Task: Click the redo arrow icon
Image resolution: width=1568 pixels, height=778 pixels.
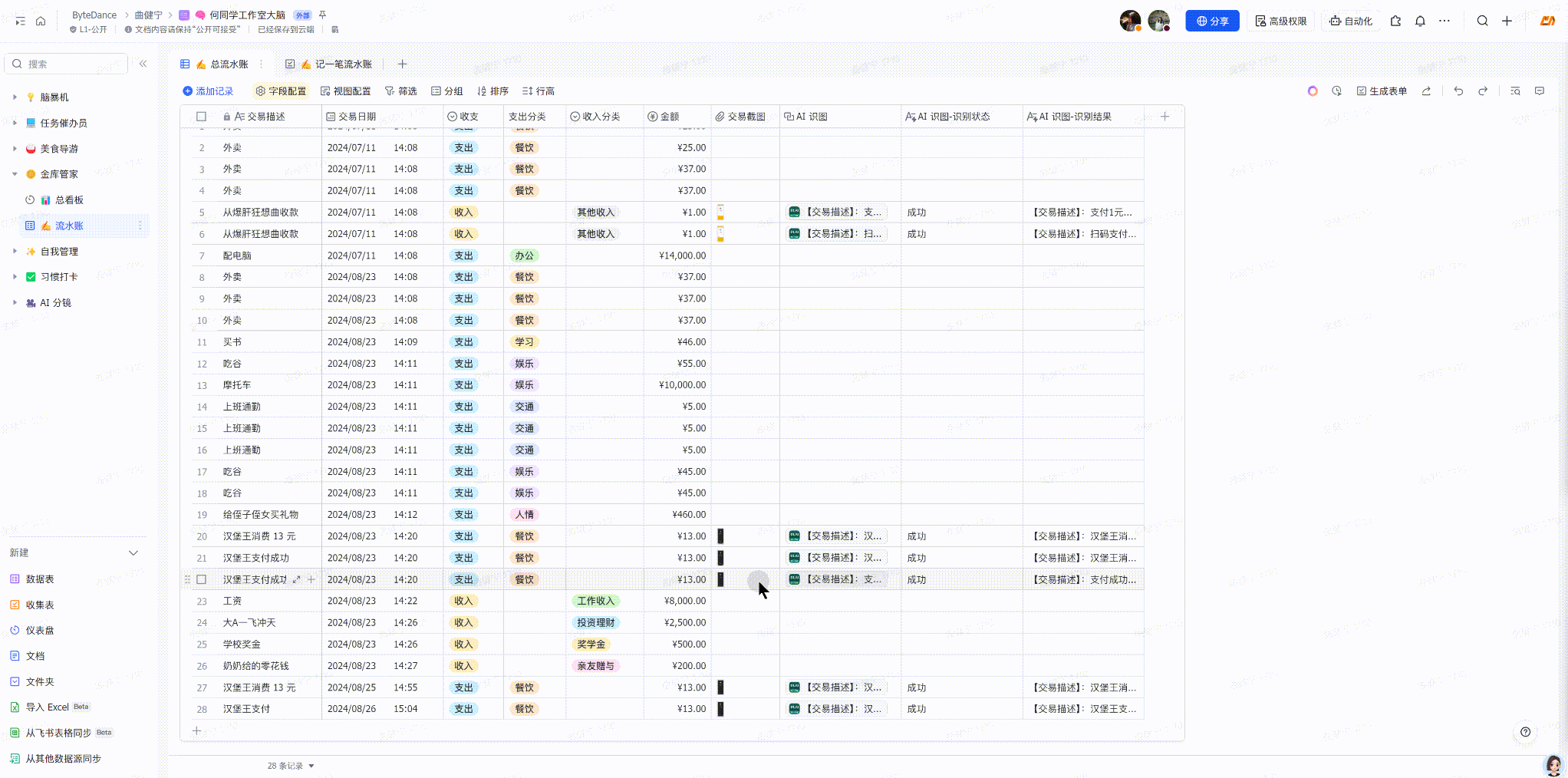Action: (x=1483, y=91)
